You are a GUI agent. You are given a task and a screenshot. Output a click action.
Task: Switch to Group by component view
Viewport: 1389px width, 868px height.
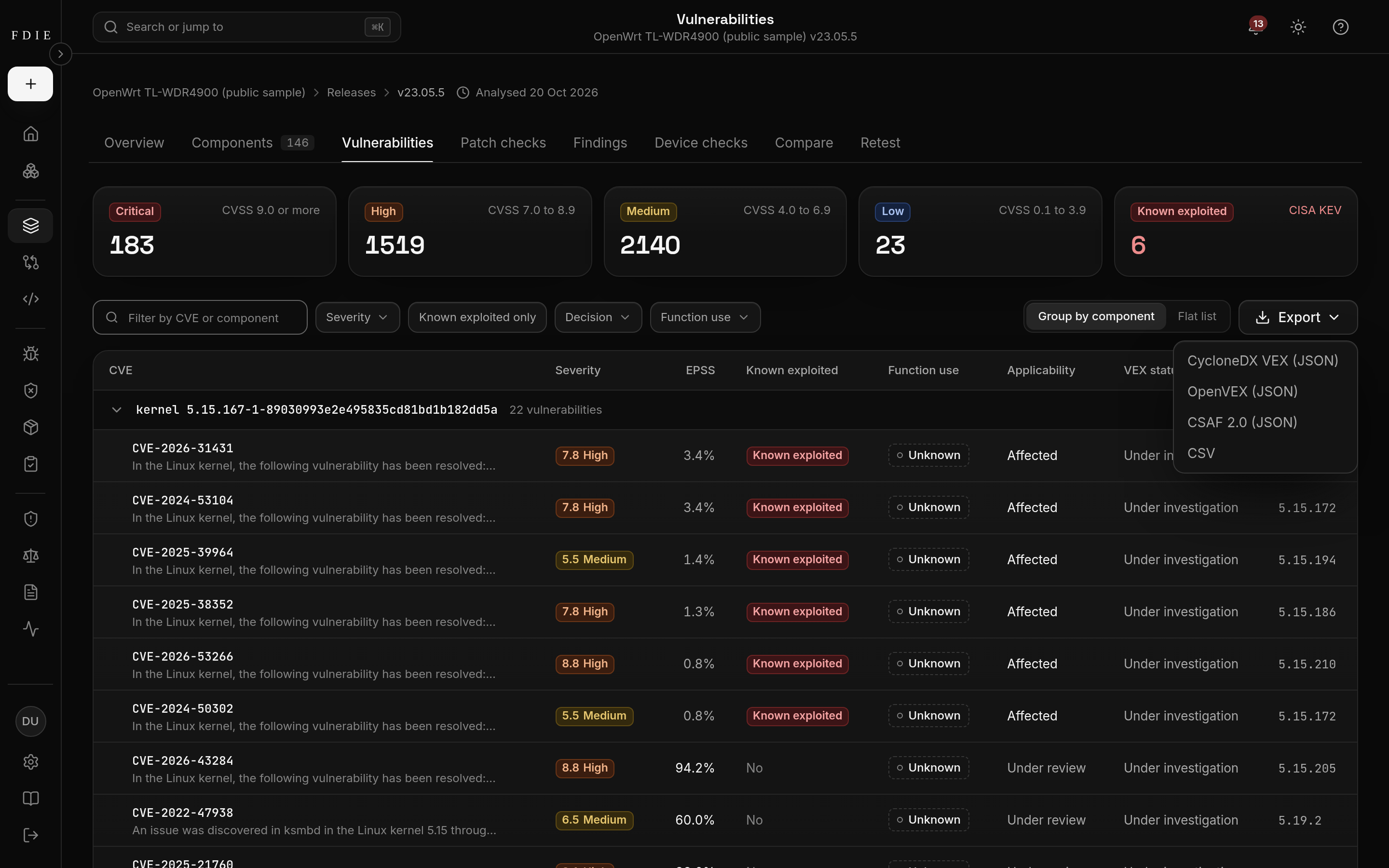[x=1096, y=316]
